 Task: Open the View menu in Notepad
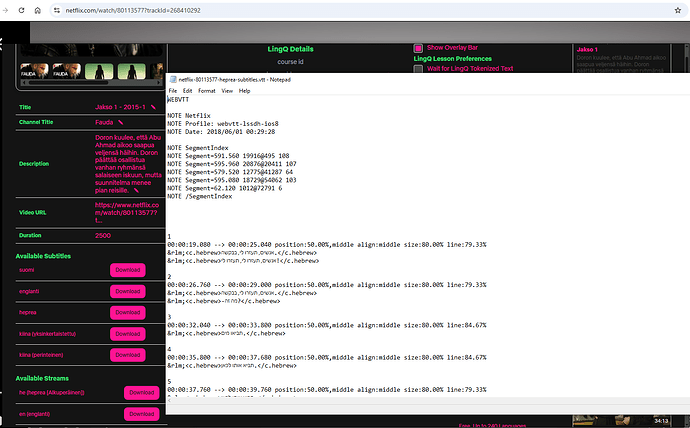[227, 91]
